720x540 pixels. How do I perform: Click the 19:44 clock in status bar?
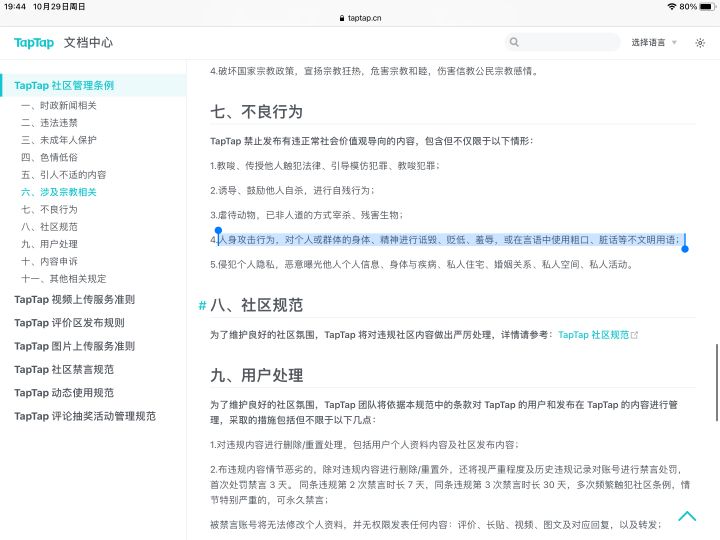(15, 6)
